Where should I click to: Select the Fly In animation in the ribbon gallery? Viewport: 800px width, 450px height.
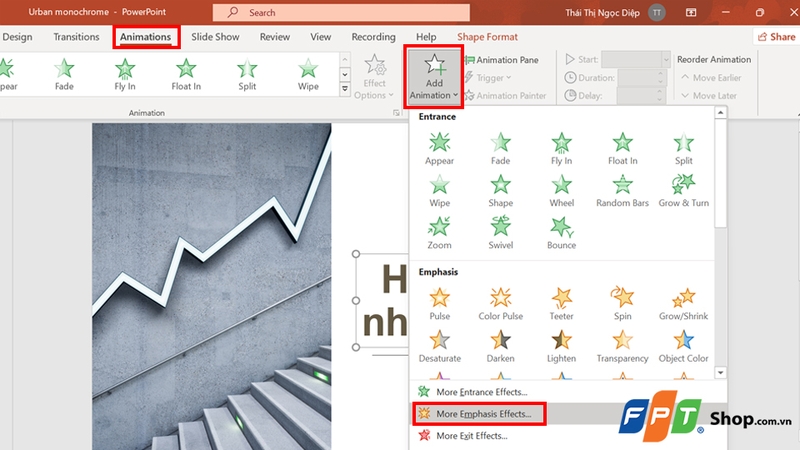(125, 74)
